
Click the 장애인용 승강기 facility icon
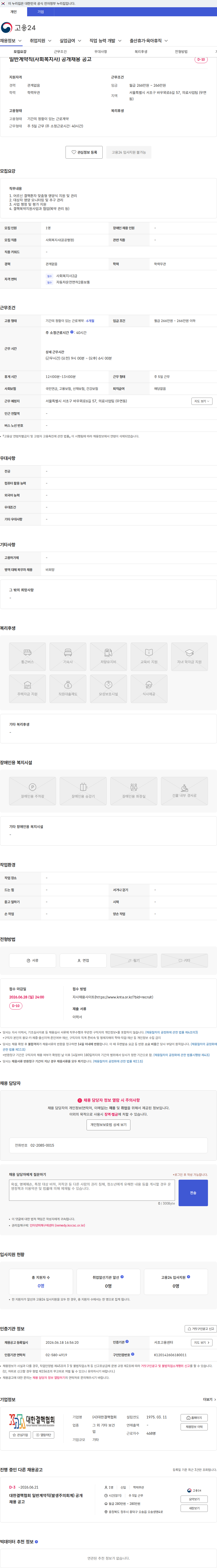(x=83, y=791)
